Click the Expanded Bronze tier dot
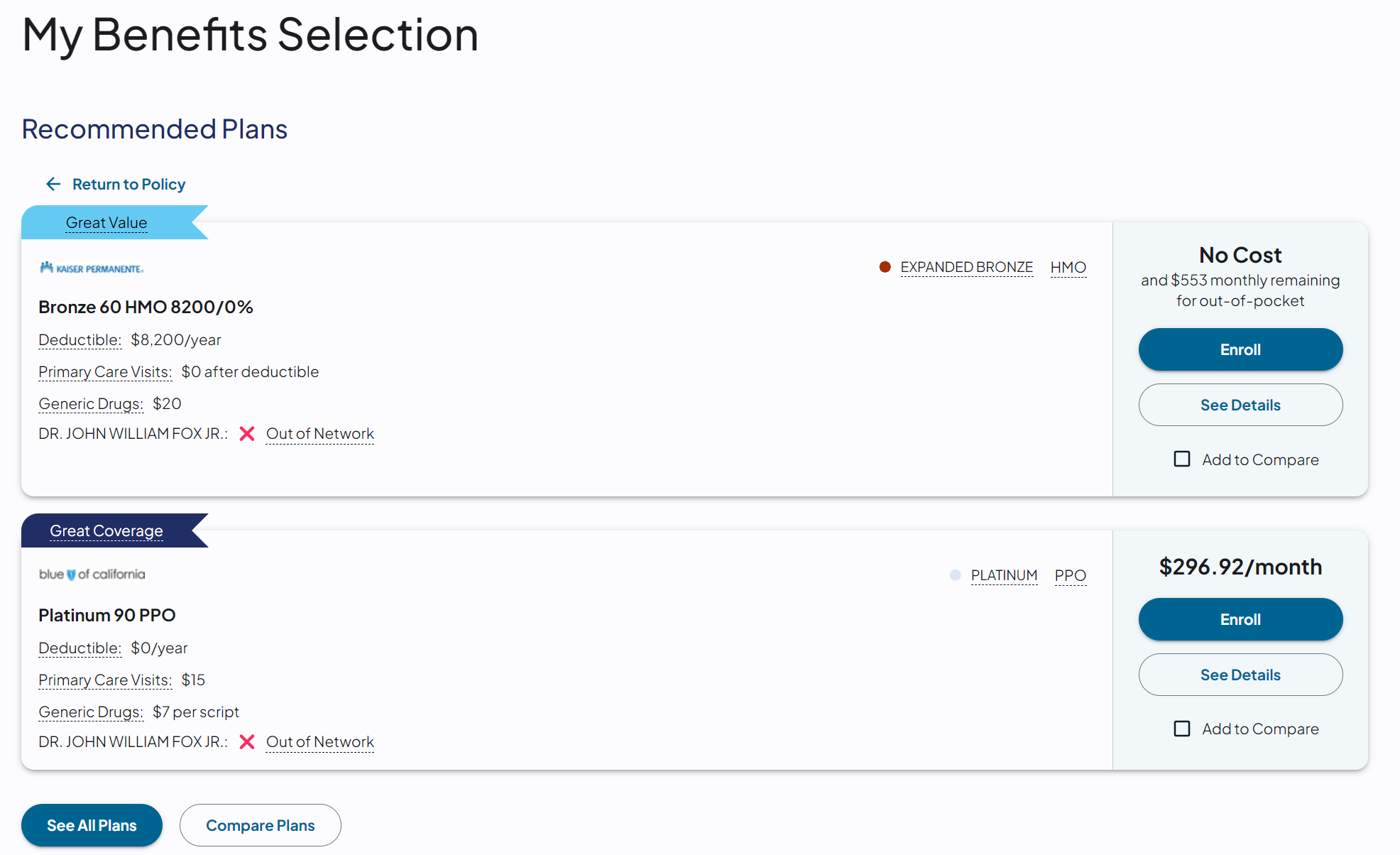This screenshot has height=855, width=1400. [x=885, y=267]
